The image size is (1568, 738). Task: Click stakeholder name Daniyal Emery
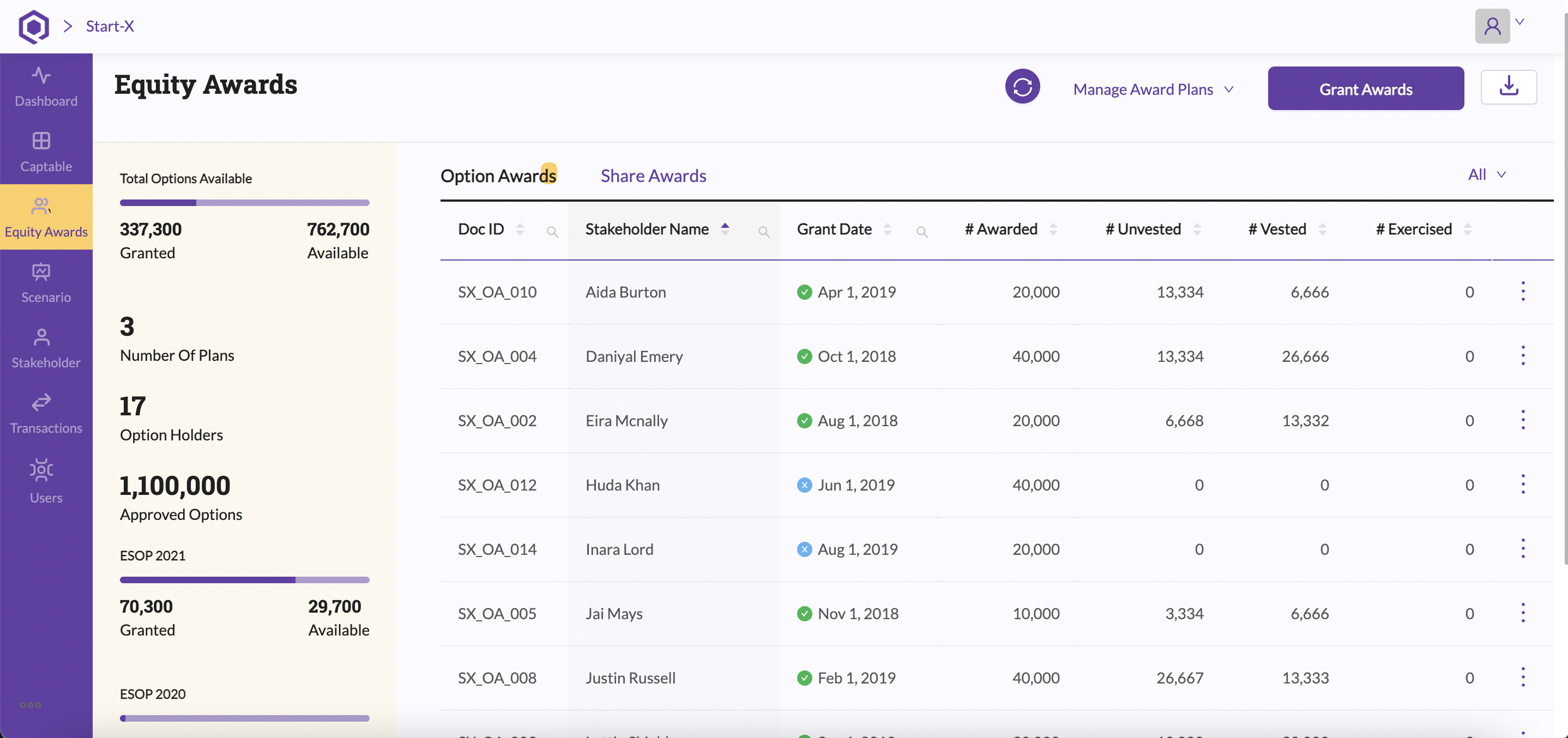coord(634,356)
